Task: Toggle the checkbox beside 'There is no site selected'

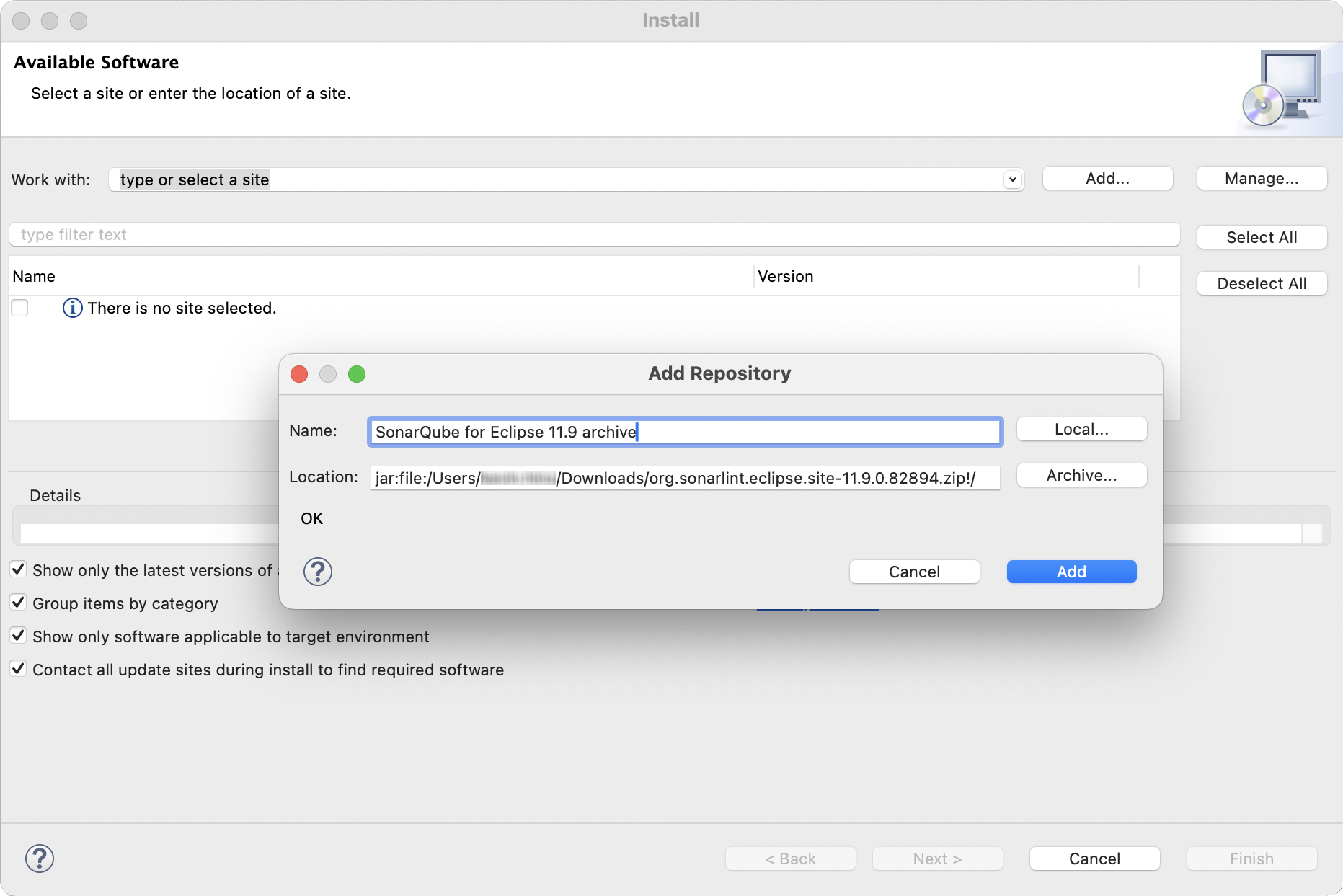Action: [x=20, y=308]
